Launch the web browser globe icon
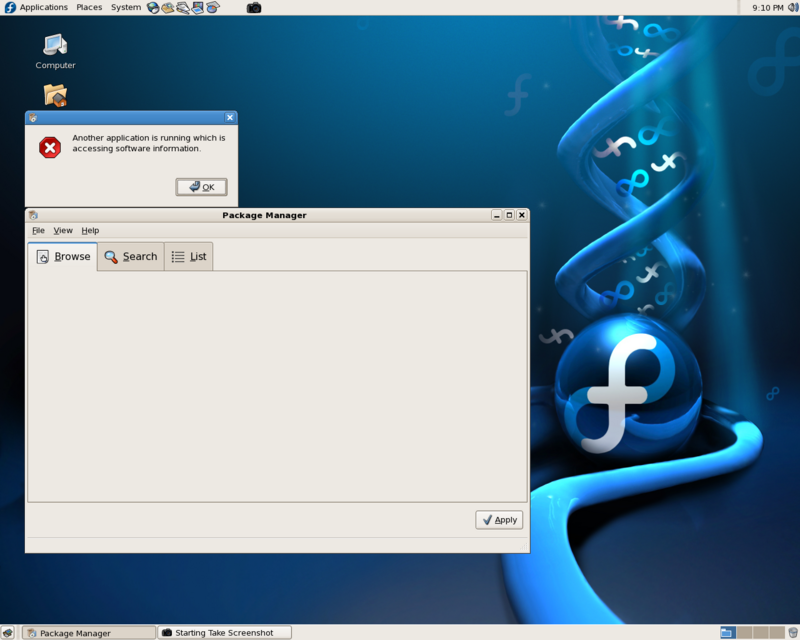This screenshot has width=800, height=640. (153, 8)
